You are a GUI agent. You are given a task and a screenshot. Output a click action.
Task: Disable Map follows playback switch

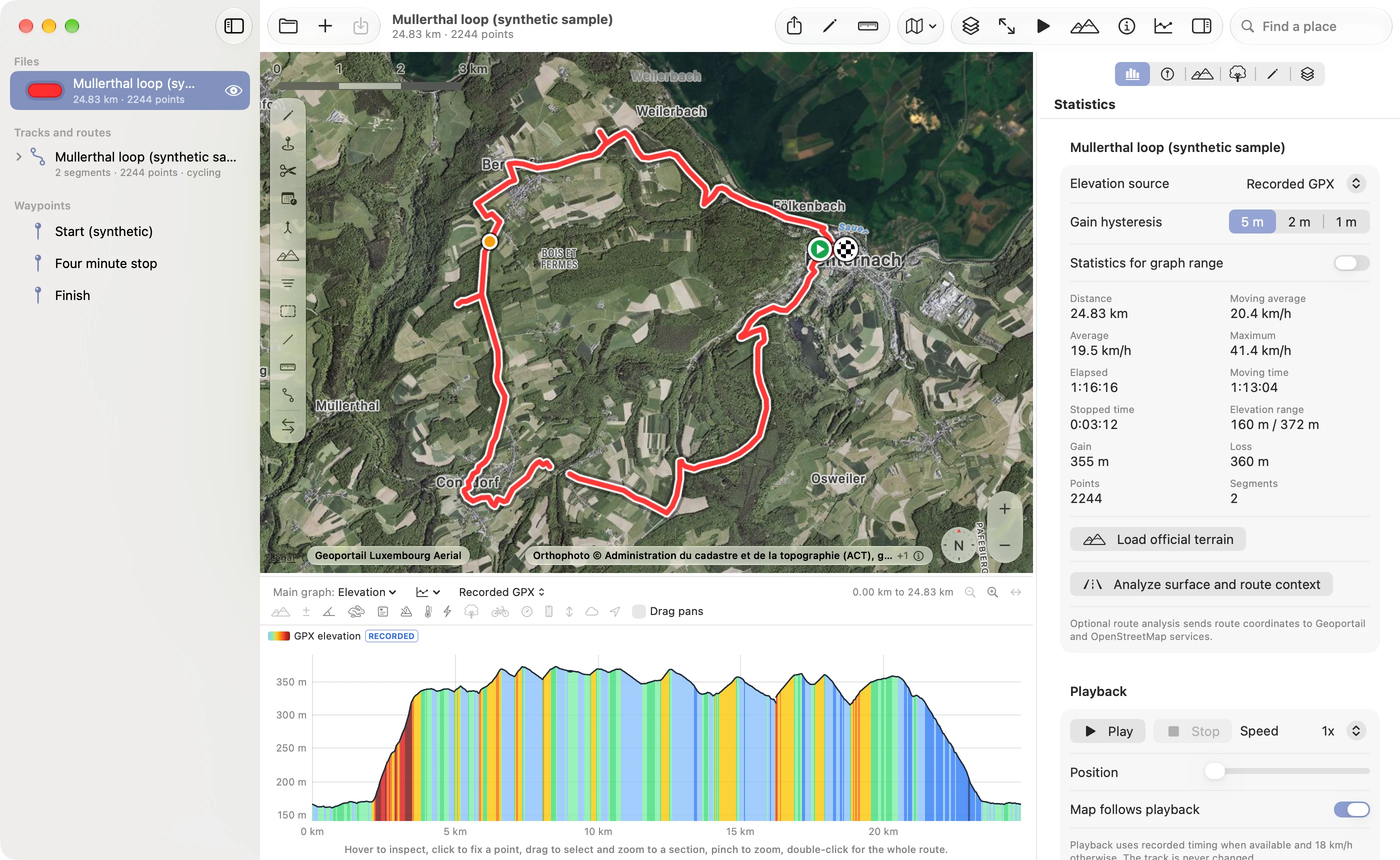tap(1351, 809)
